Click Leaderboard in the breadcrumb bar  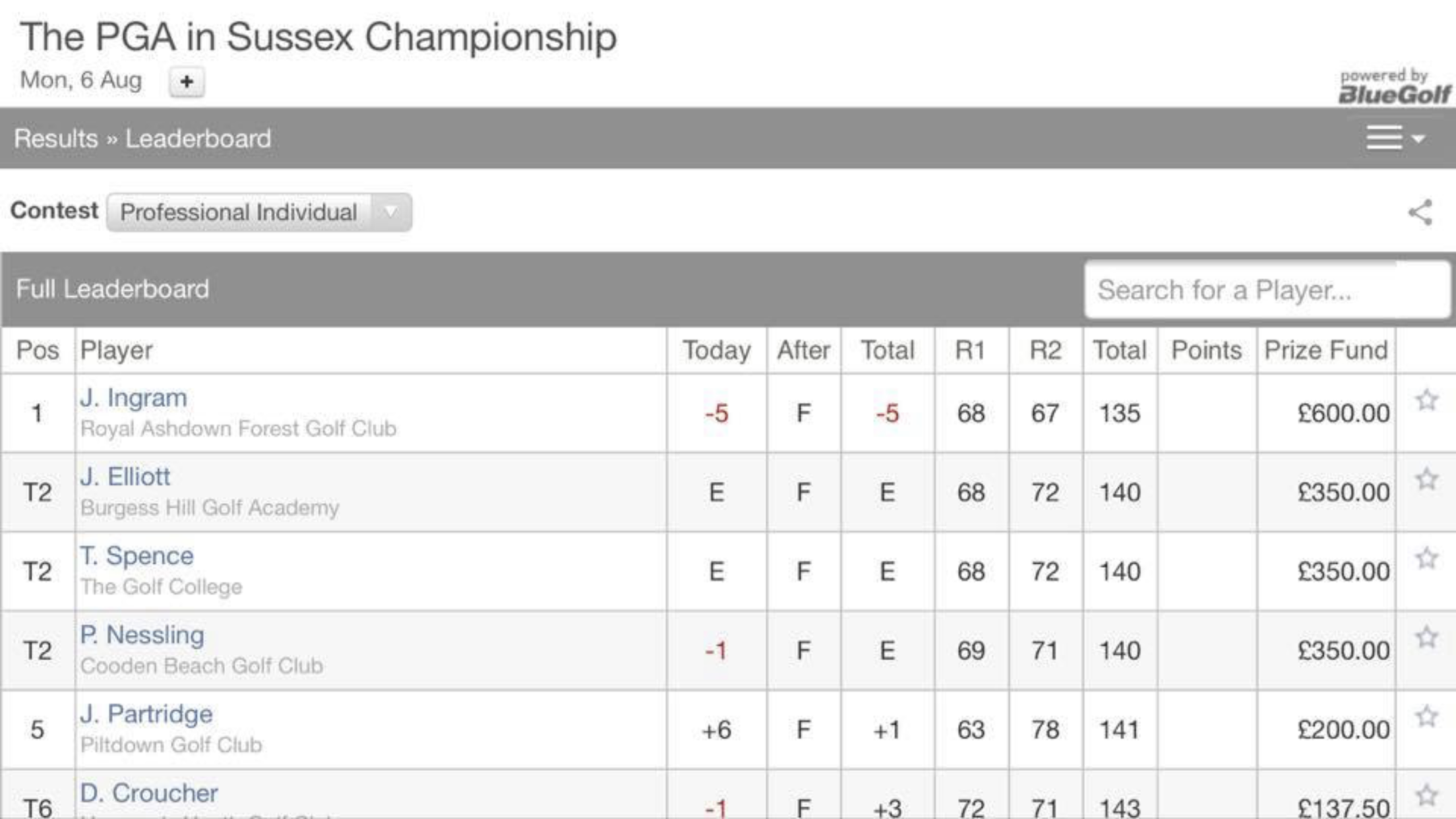(x=198, y=138)
